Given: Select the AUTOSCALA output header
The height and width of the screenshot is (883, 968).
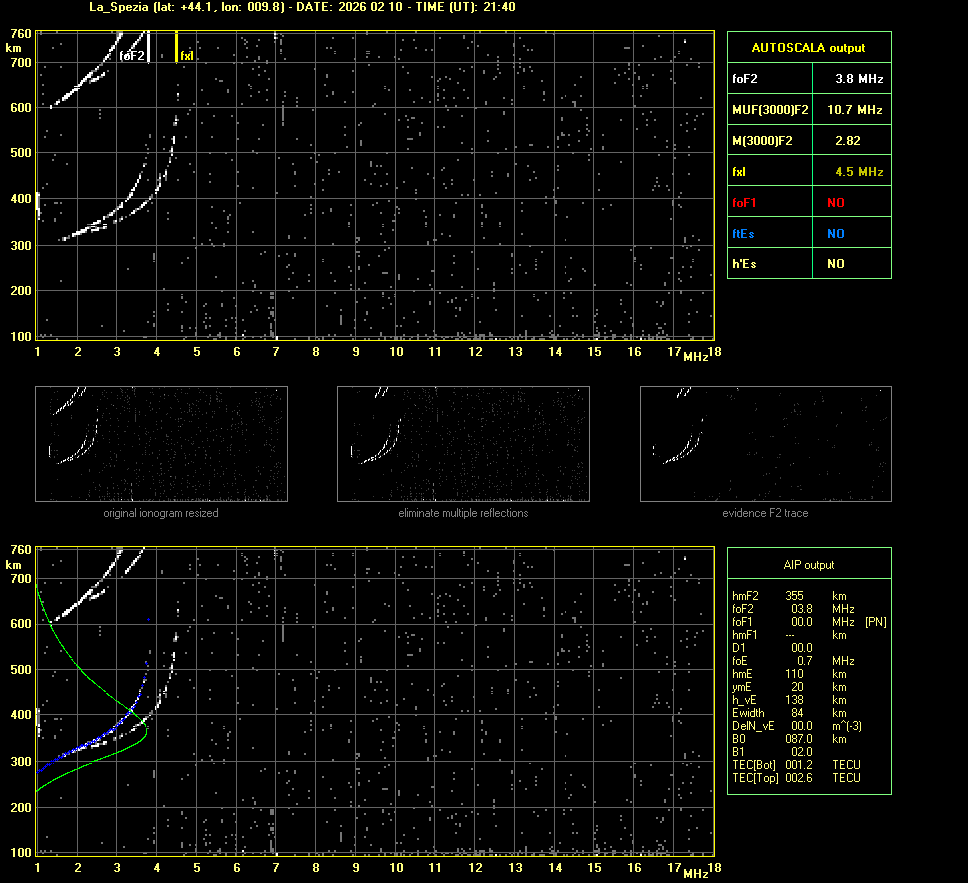Looking at the screenshot, I should point(808,47).
